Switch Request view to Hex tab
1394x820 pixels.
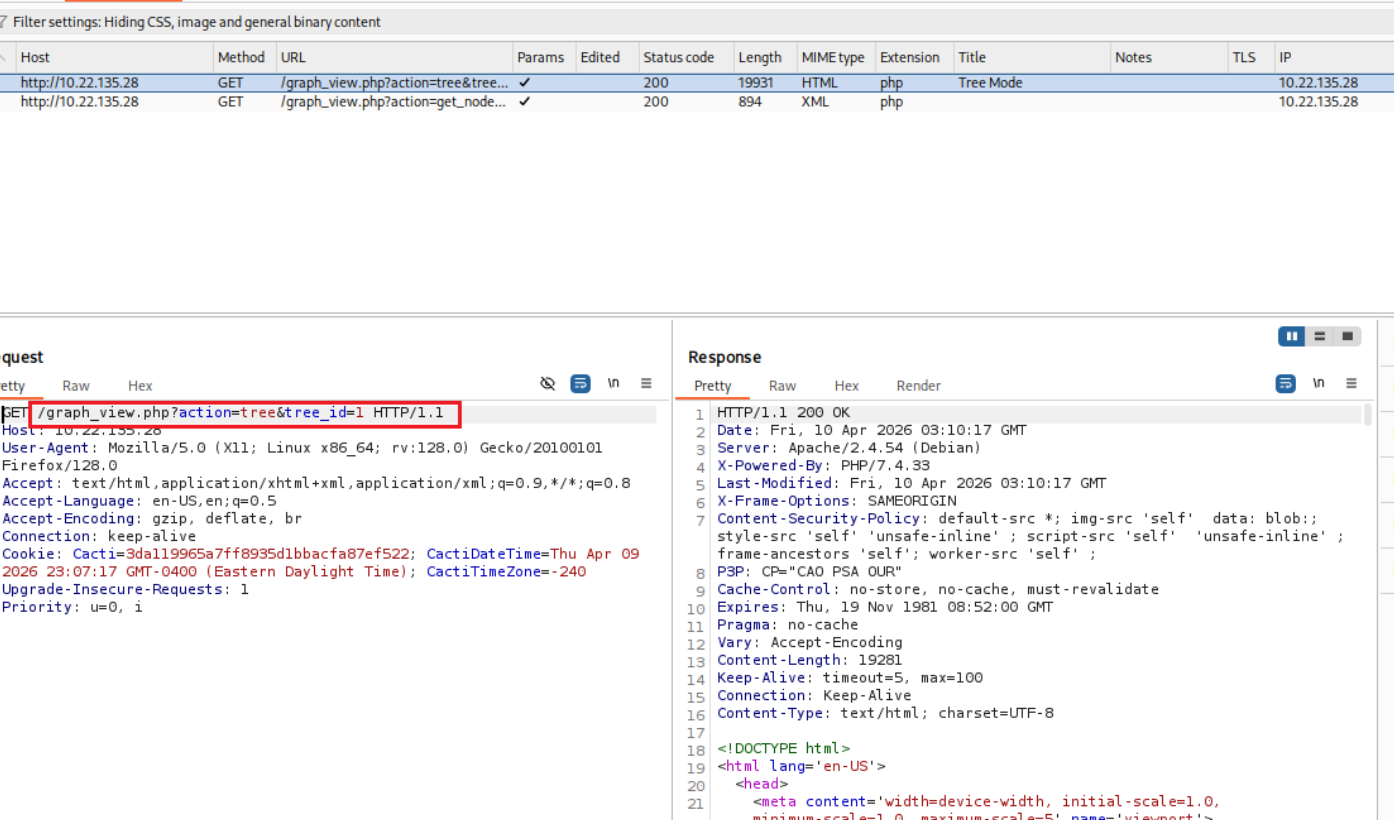click(x=140, y=386)
